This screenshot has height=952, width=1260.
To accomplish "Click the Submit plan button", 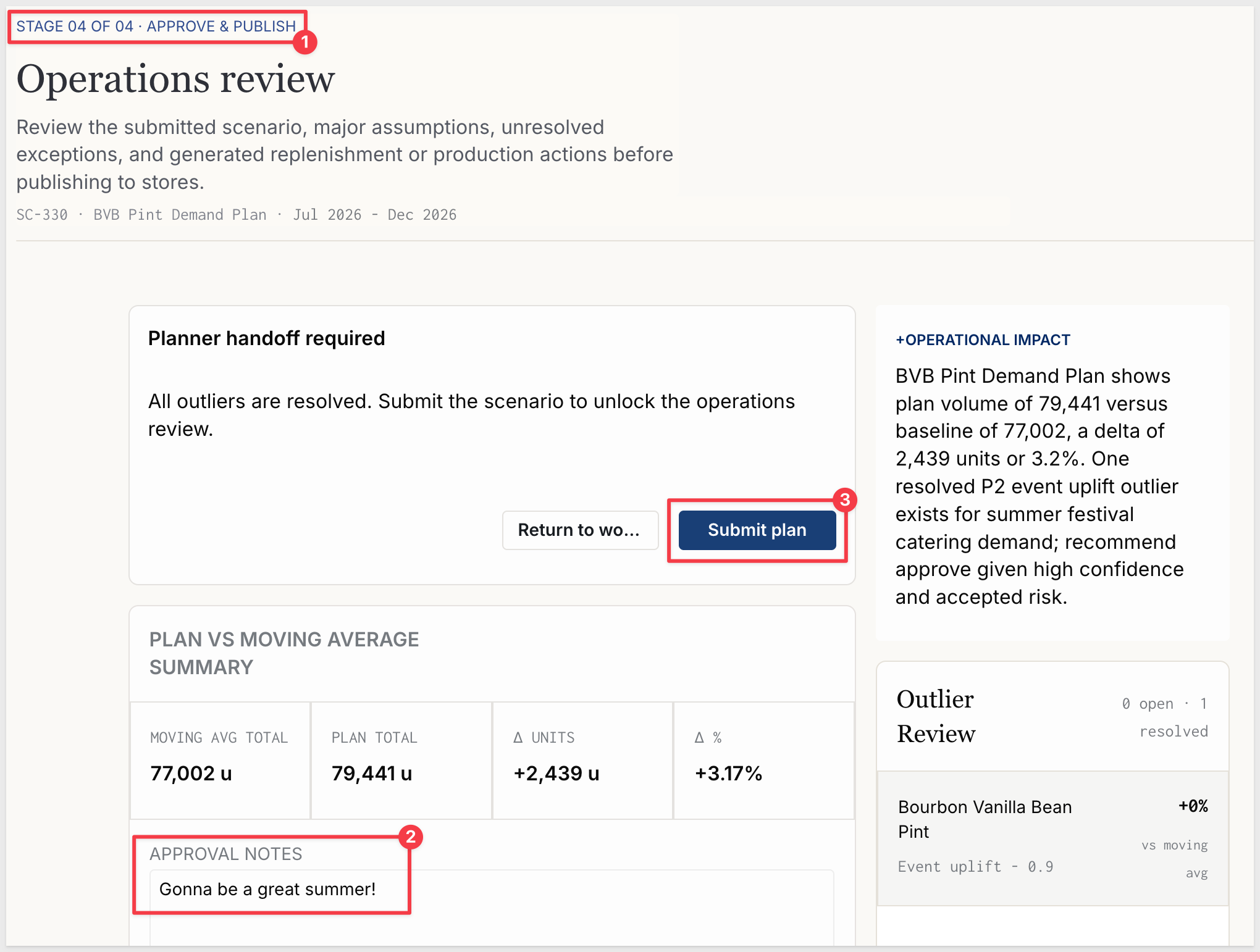I will pyautogui.click(x=757, y=530).
